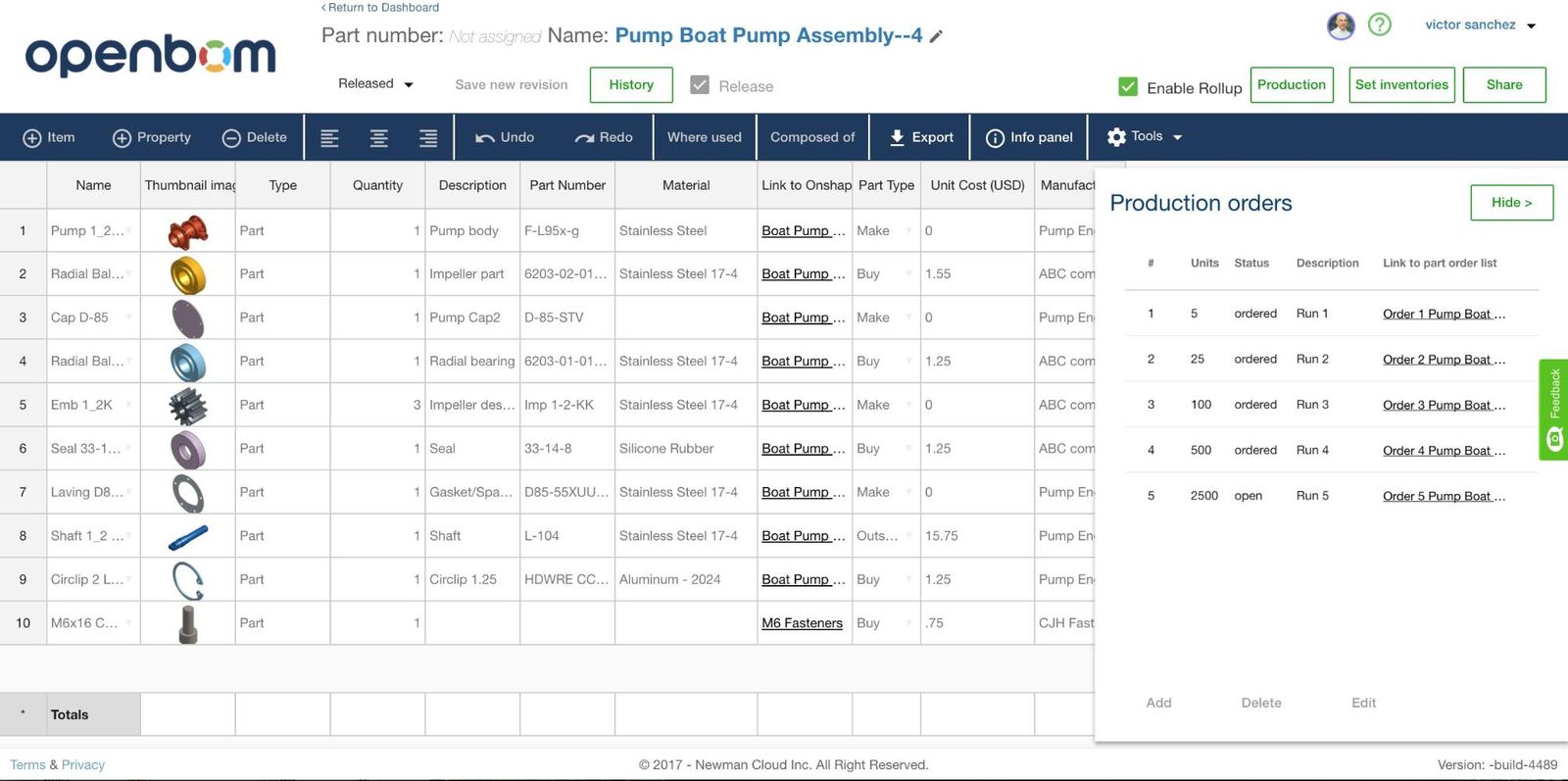Export the BOM
Screen dimensions: 1568x781
point(920,137)
